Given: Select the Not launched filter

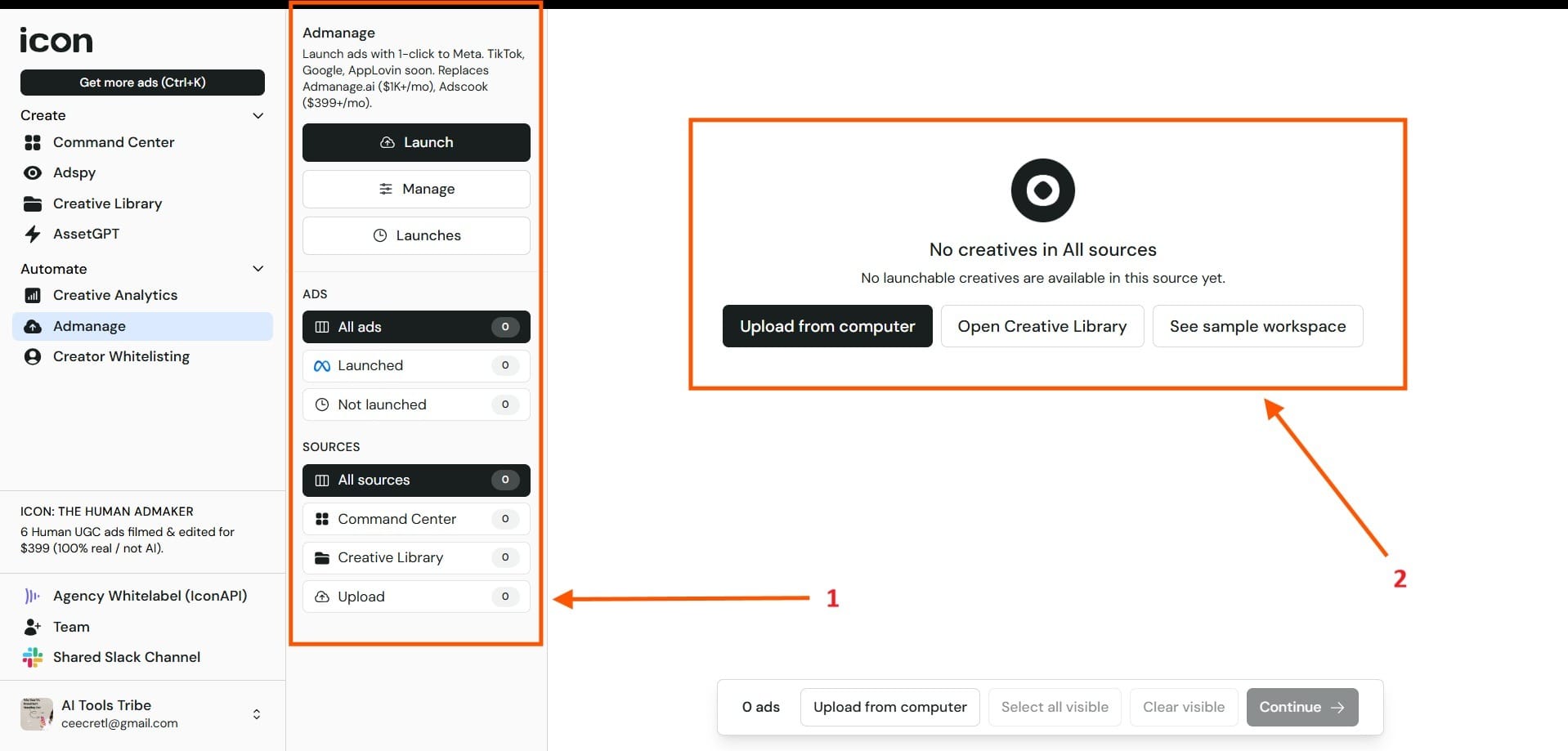Looking at the screenshot, I should [416, 405].
